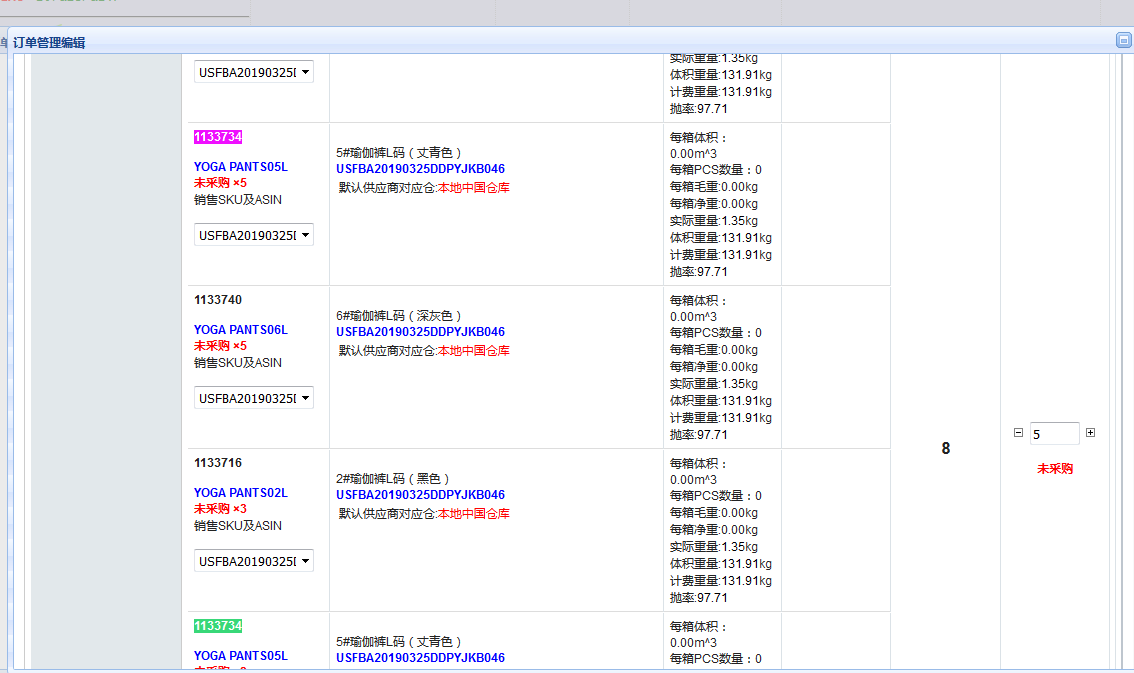
Task: Open the YOGA PANTS02L link
Action: click(x=241, y=493)
